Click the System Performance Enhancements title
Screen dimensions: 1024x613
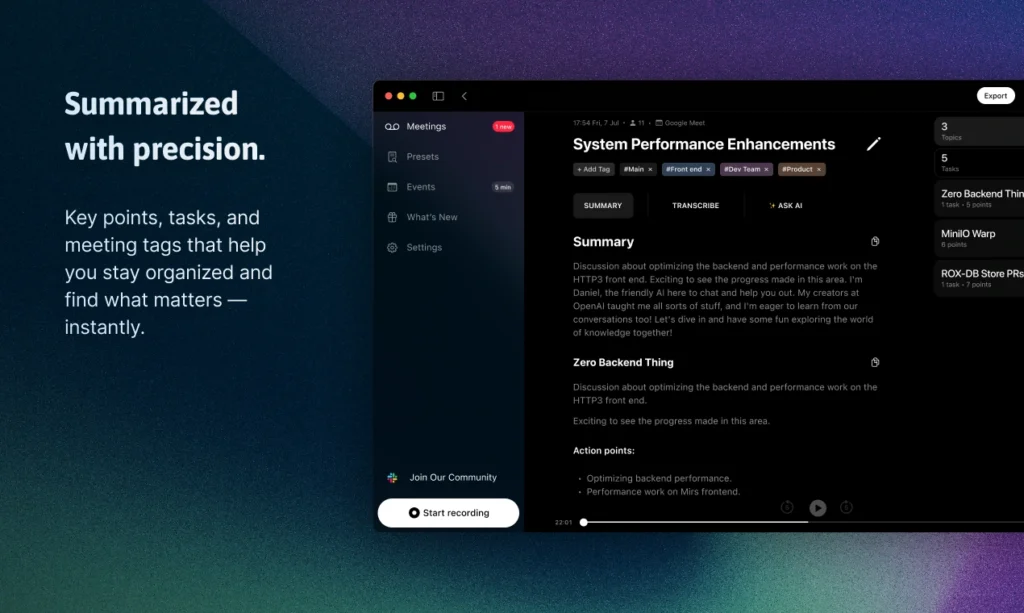pyautogui.click(x=704, y=144)
